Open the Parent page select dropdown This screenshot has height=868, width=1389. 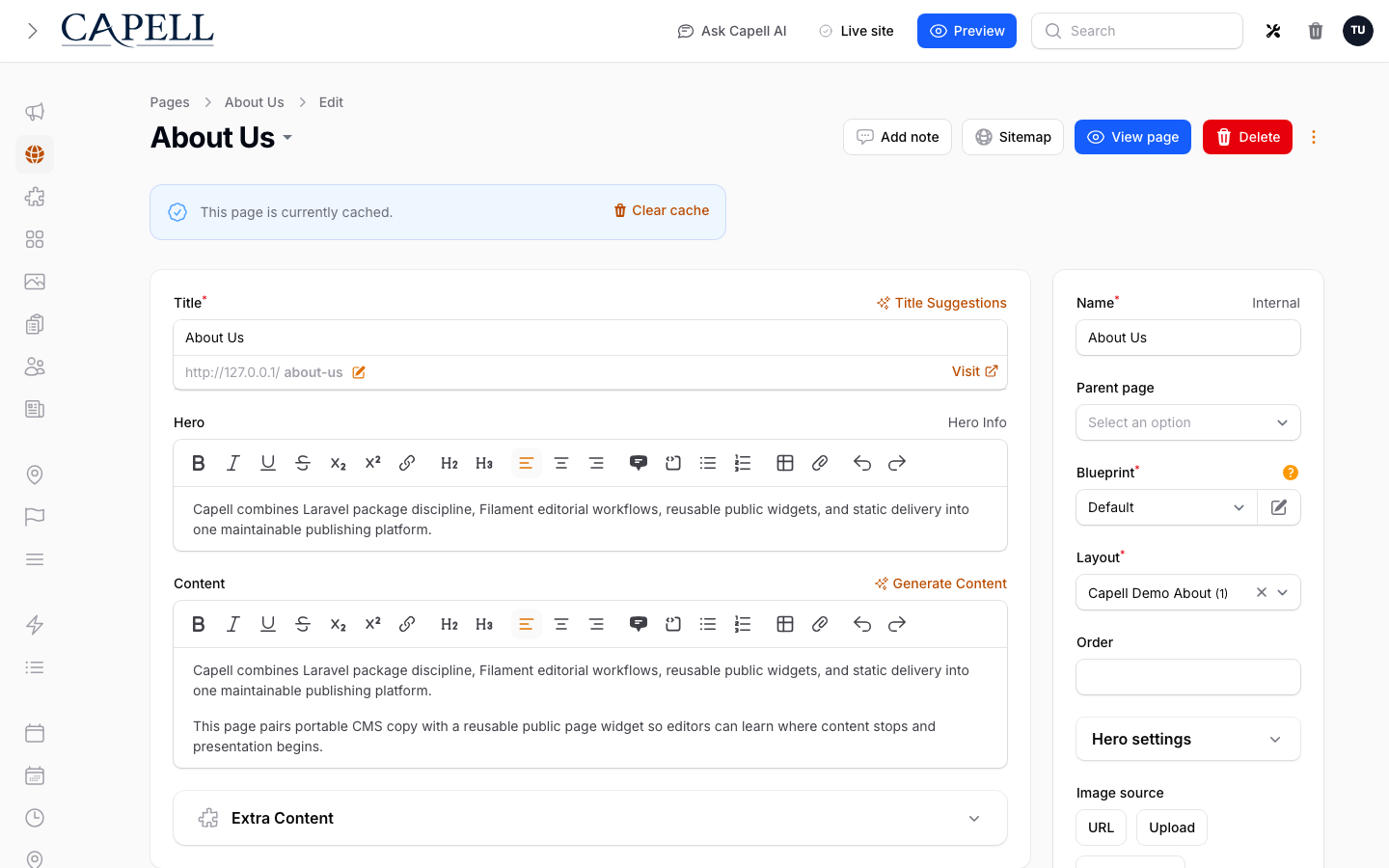pyautogui.click(x=1188, y=422)
